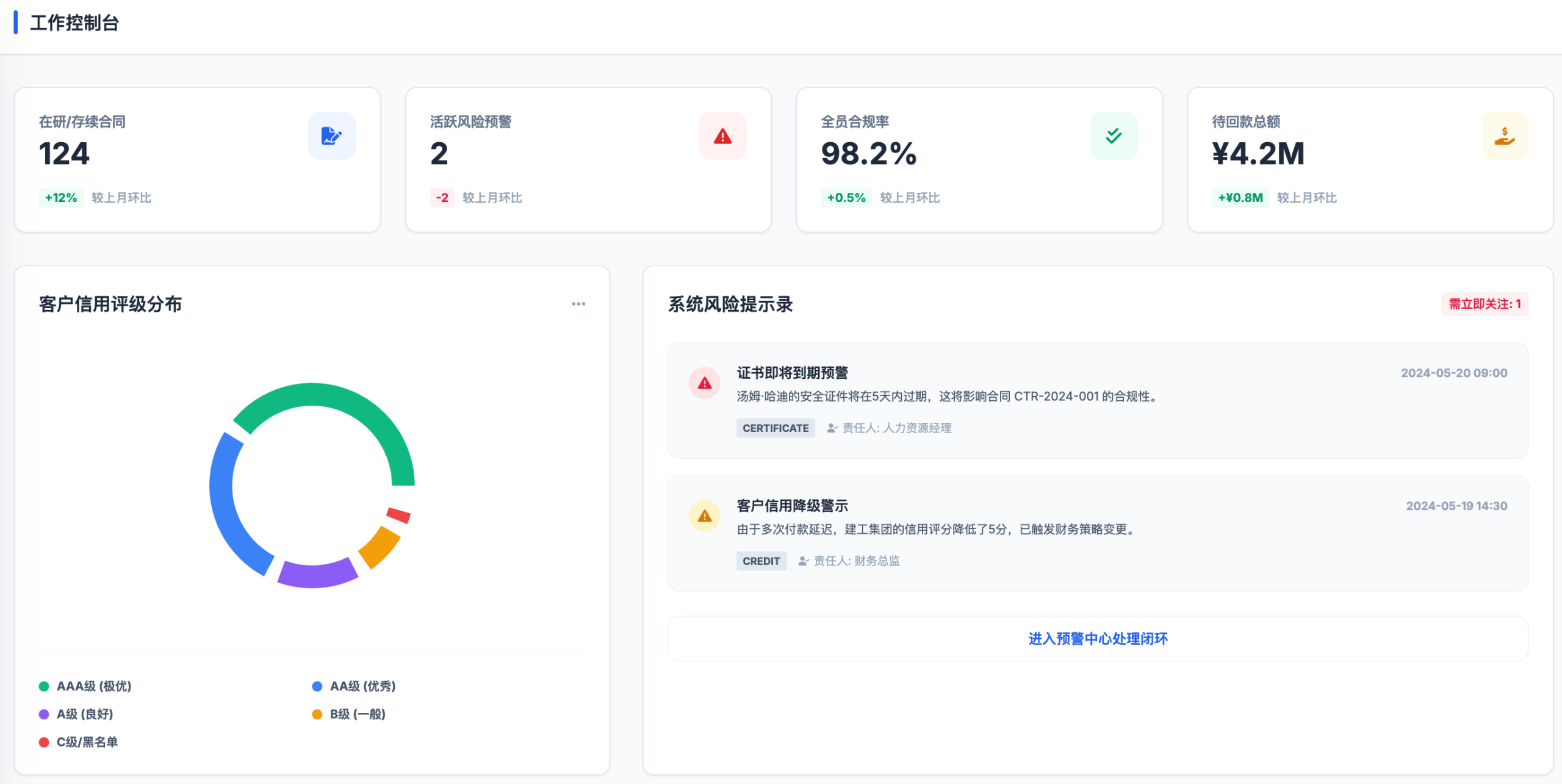Click the 工作控制台 page title

click(74, 23)
